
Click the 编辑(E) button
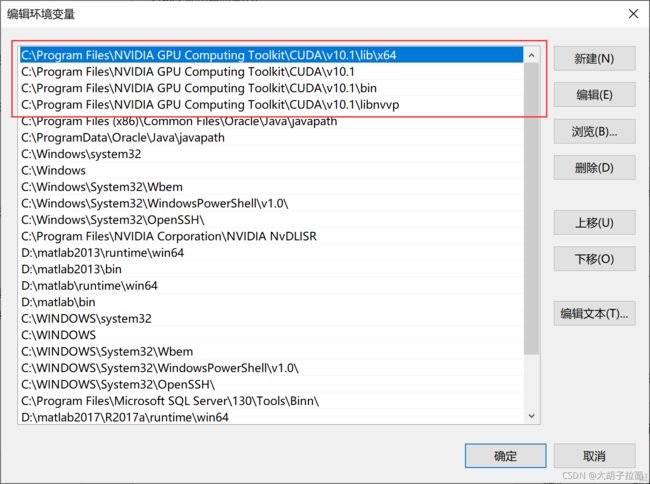point(594,95)
